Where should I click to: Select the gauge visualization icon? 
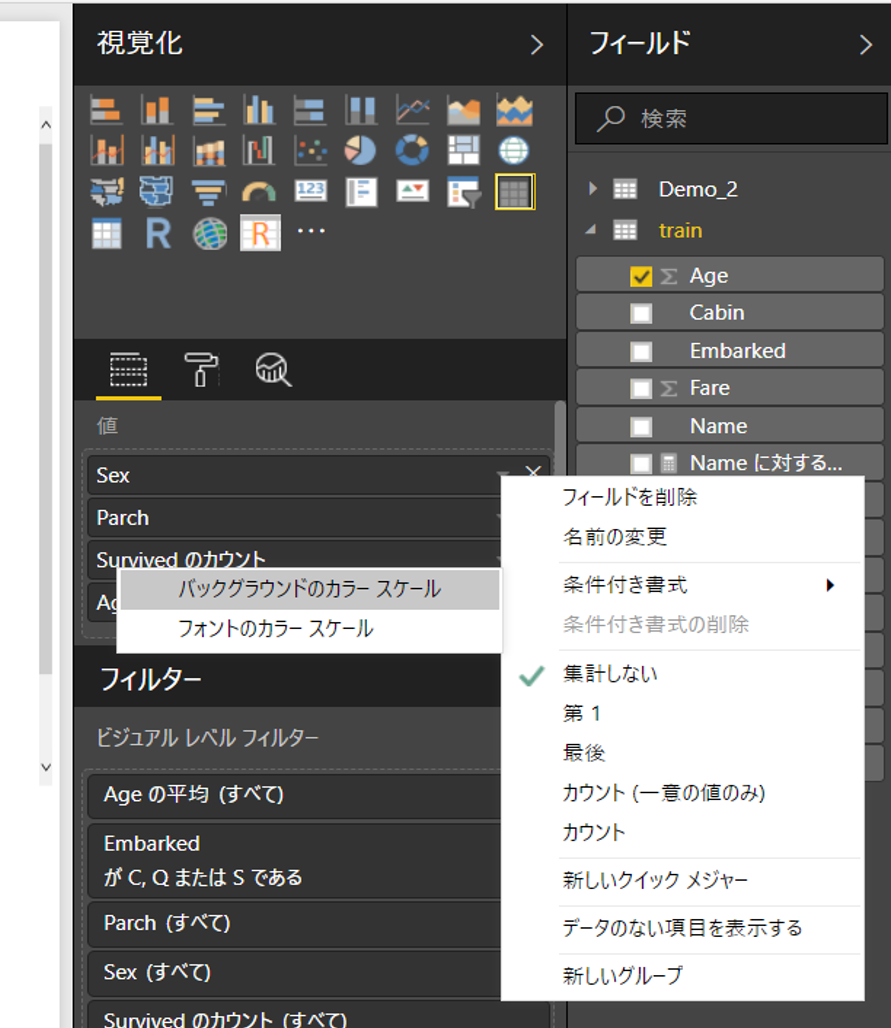point(260,190)
